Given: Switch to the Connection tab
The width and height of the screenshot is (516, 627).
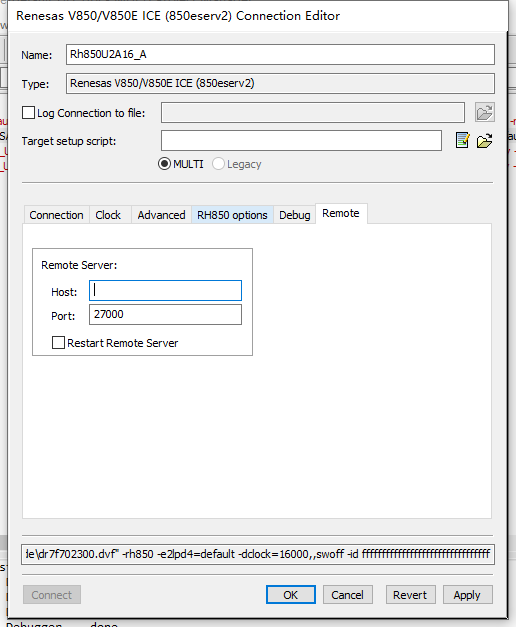Looking at the screenshot, I should 56,215.
